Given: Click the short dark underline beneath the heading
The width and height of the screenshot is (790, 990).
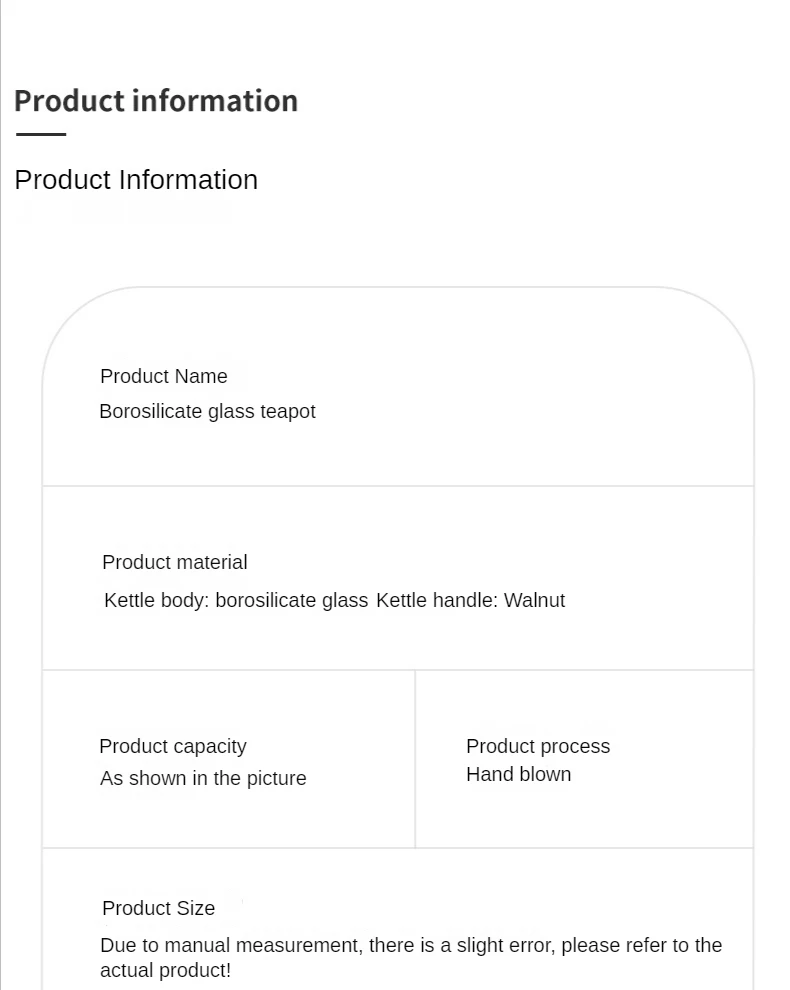Looking at the screenshot, I should click(x=41, y=134).
